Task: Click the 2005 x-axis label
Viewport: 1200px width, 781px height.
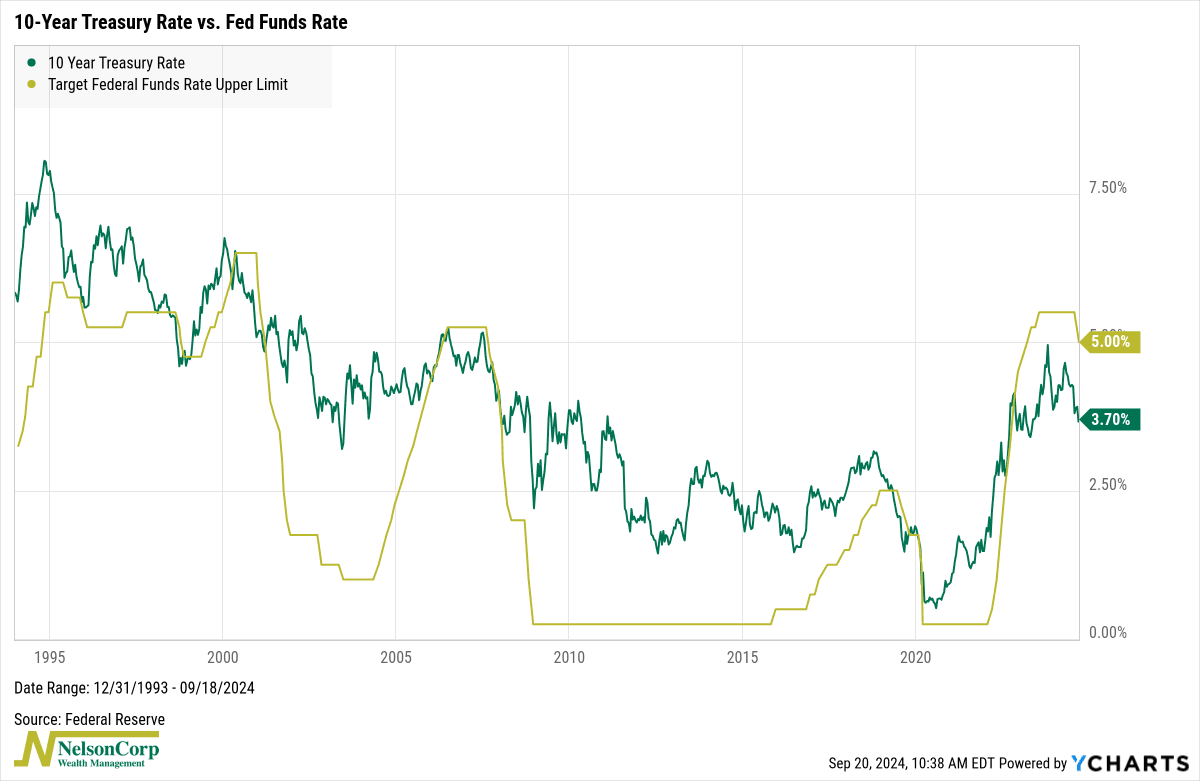Action: point(396,657)
